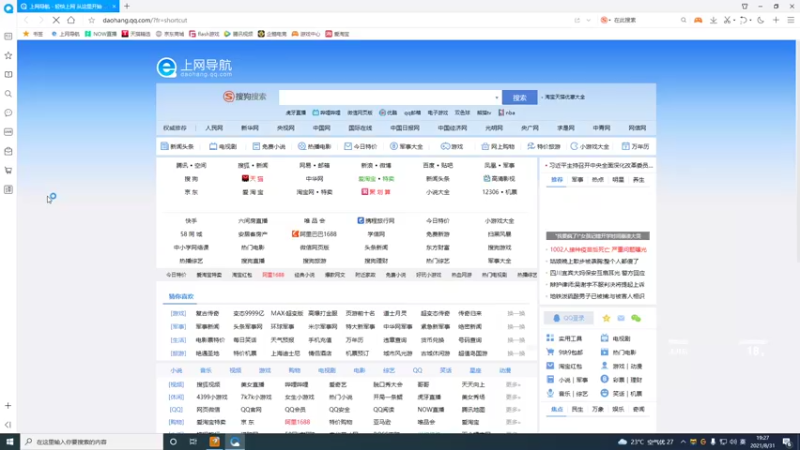800x450 pixels.
Task: Switch to the 热点 news tab
Action: click(597, 180)
